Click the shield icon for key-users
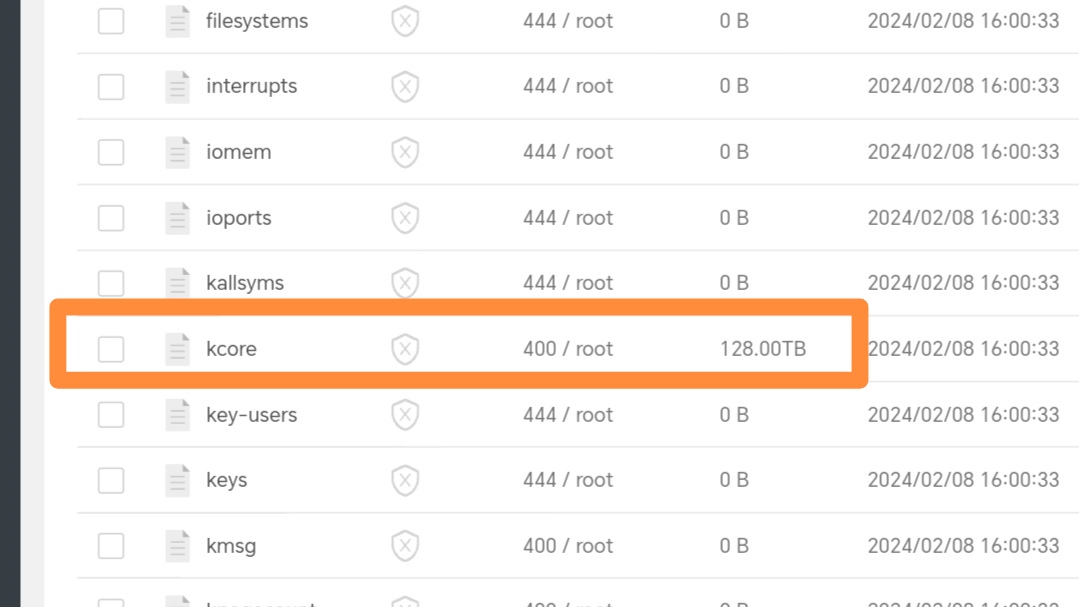This screenshot has width=1079, height=607. tap(405, 415)
